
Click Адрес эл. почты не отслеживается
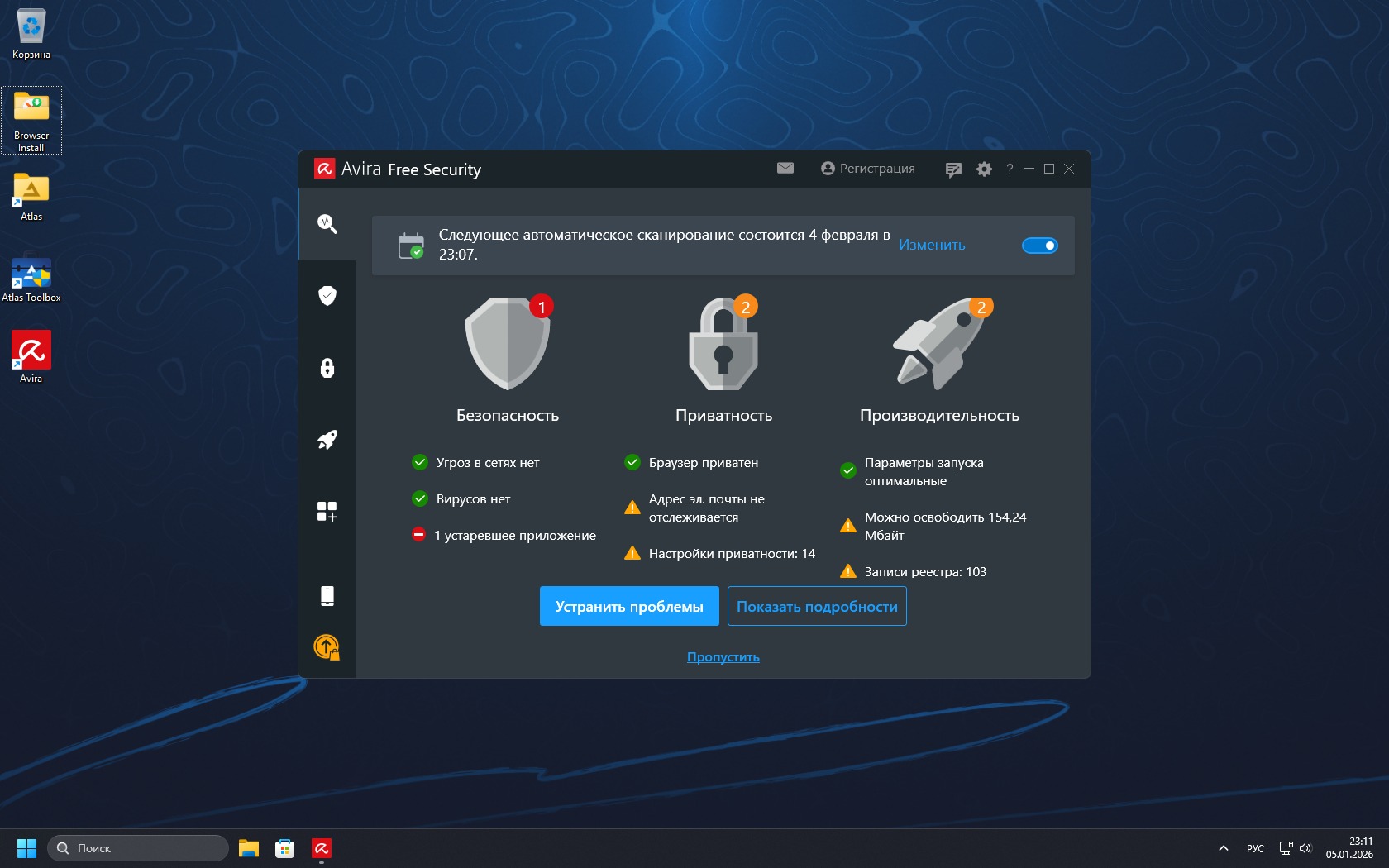[x=694, y=508]
